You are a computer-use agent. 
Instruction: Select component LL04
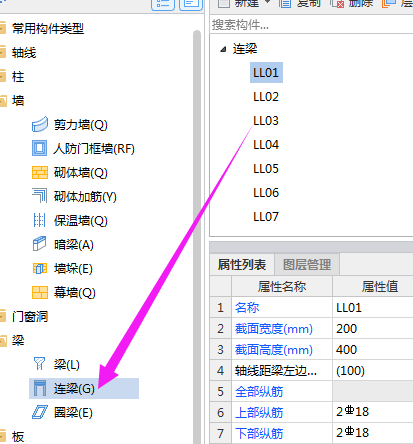point(266,145)
